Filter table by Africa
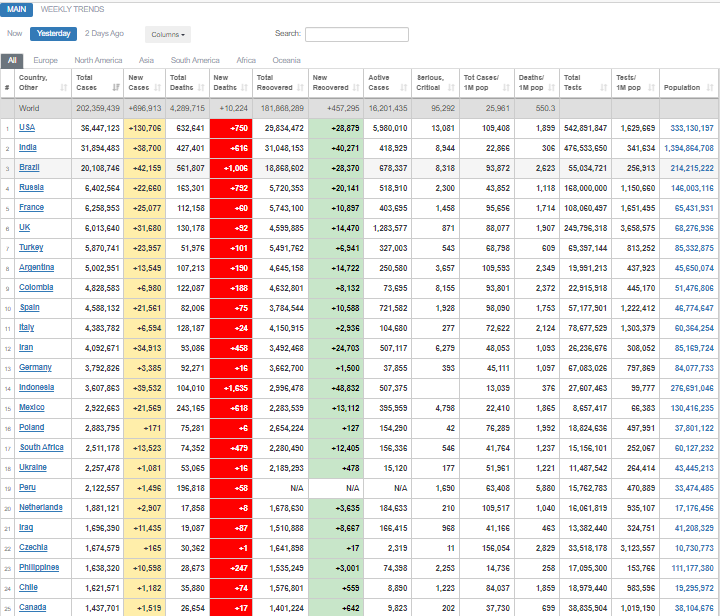 [246, 61]
